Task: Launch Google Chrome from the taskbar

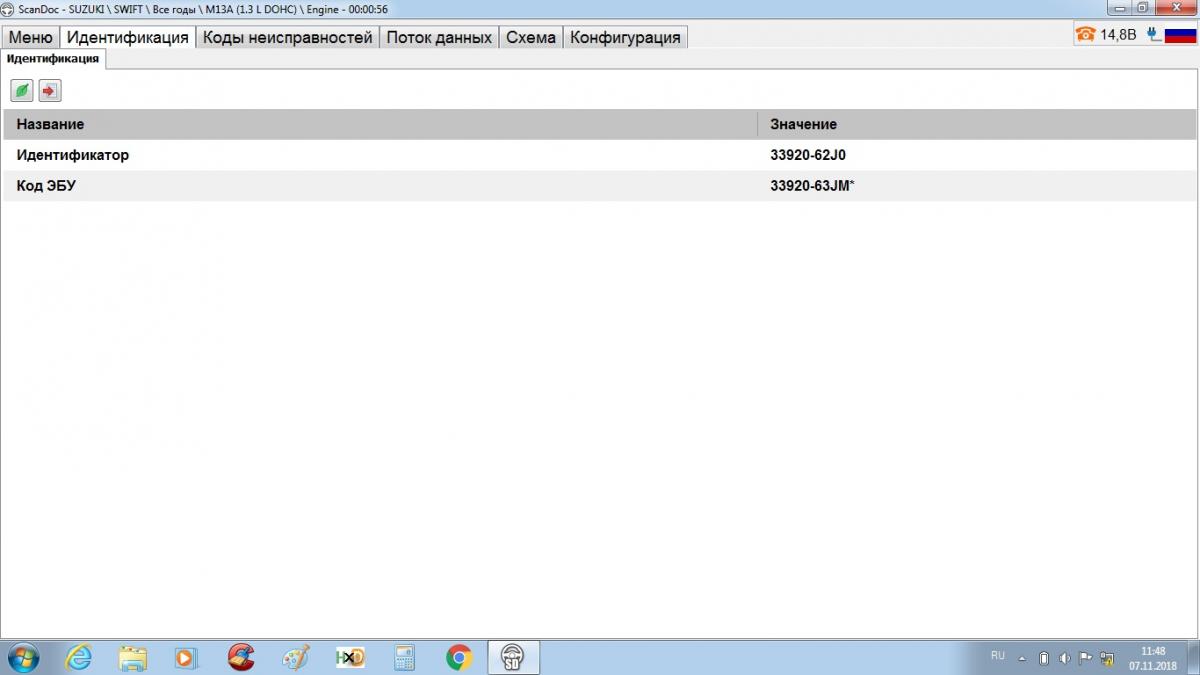Action: pyautogui.click(x=459, y=657)
